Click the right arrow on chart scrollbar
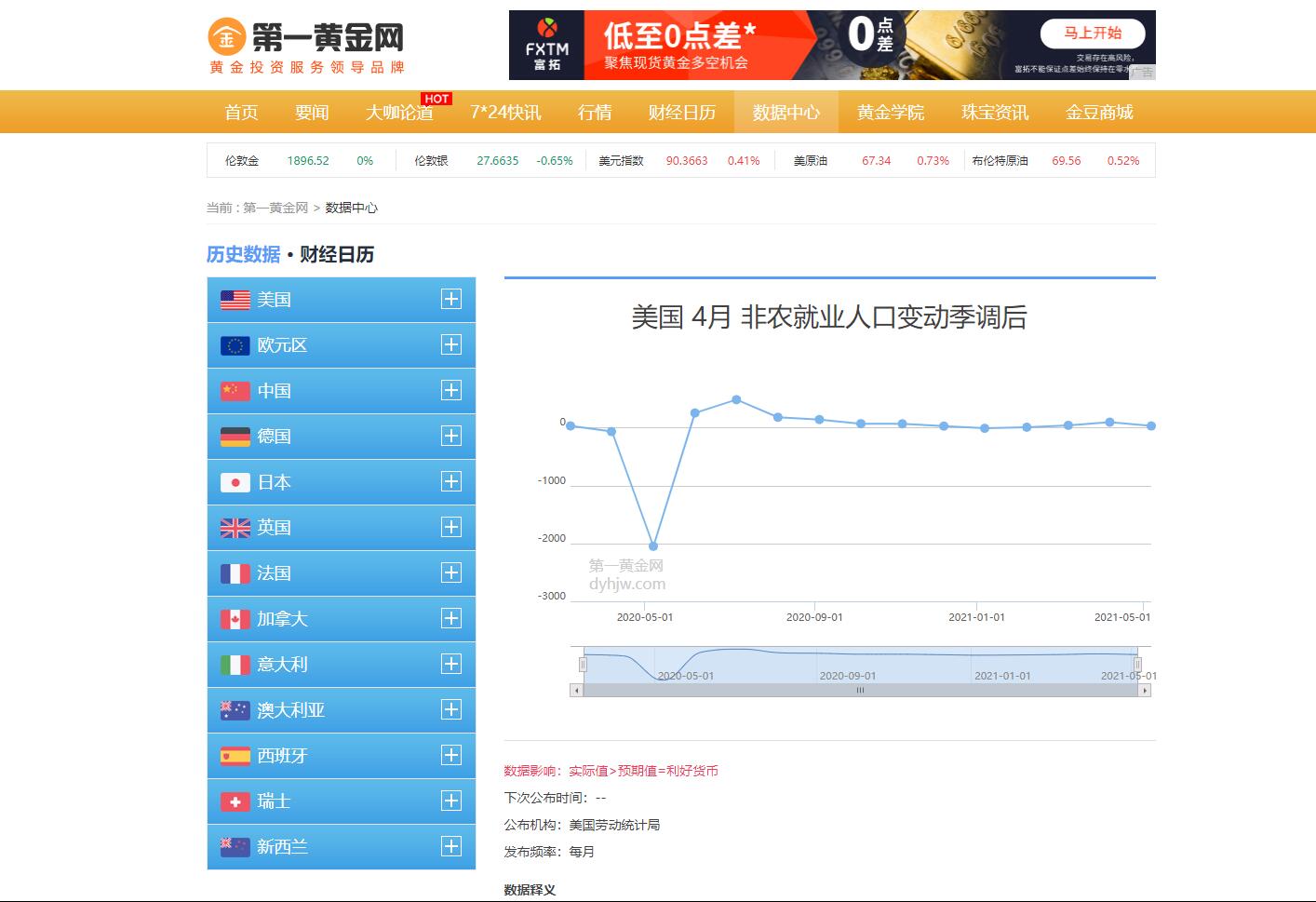Image resolution: width=1316 pixels, height=902 pixels. point(1145,691)
